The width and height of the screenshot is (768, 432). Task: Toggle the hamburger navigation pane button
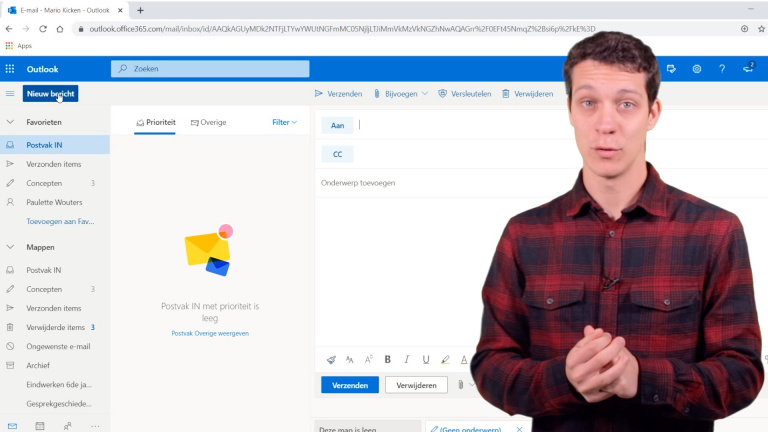10,94
